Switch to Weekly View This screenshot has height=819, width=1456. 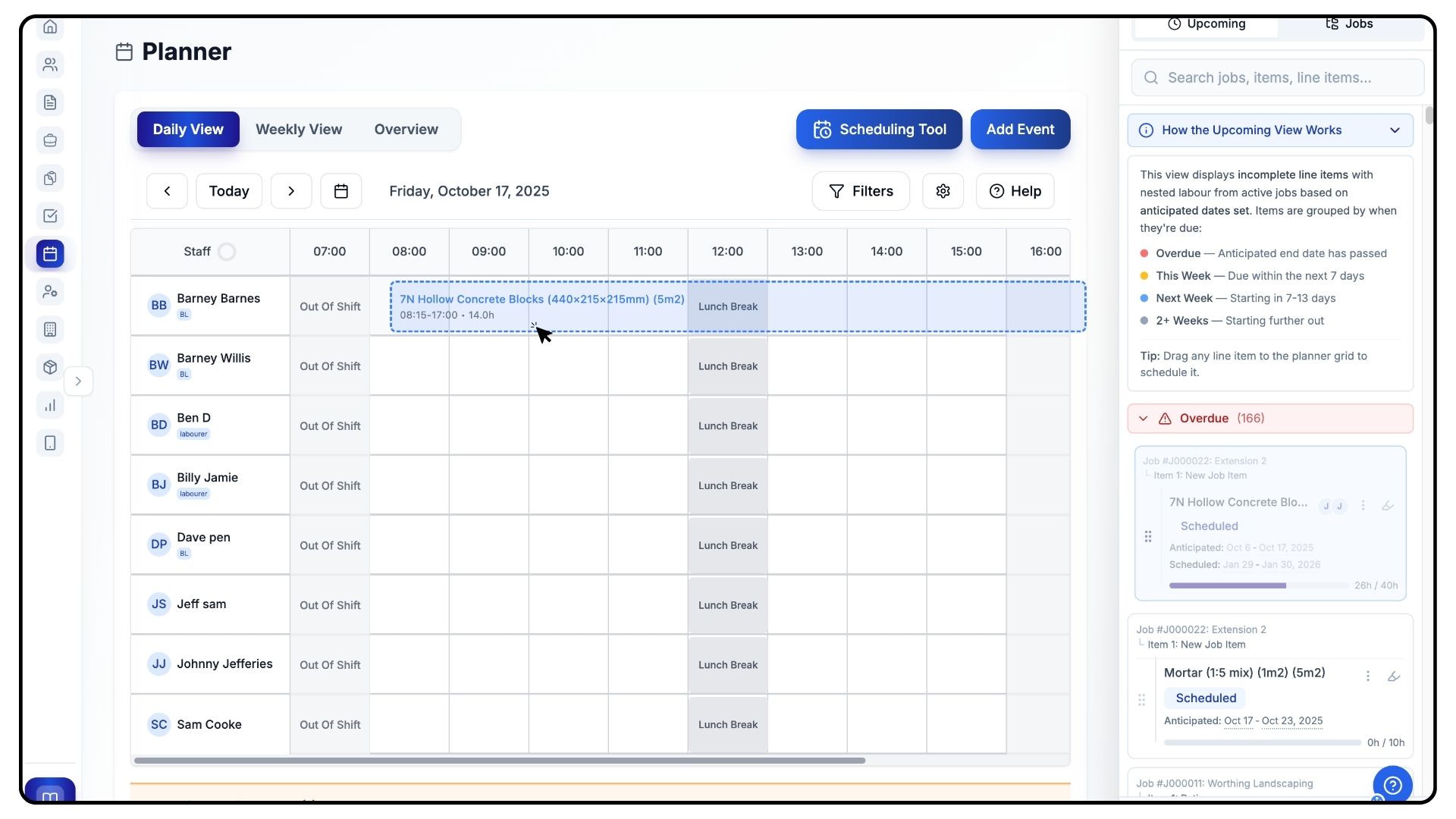coord(299,130)
